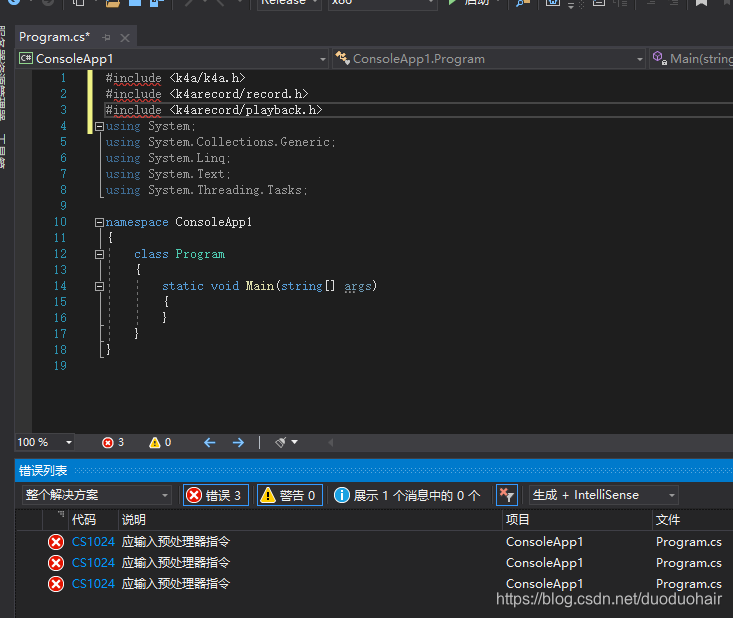The height and width of the screenshot is (618, 733).
Task: Click the red error icon in second row
Action: (x=56, y=563)
